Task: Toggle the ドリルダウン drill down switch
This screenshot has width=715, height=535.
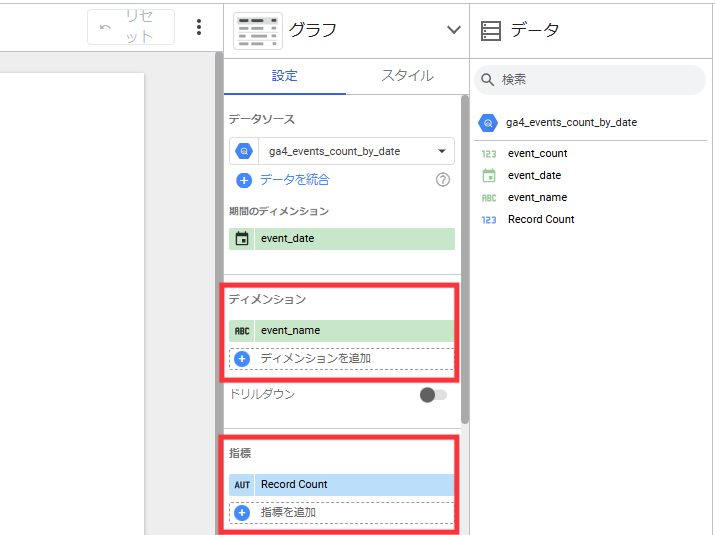Action: click(433, 395)
